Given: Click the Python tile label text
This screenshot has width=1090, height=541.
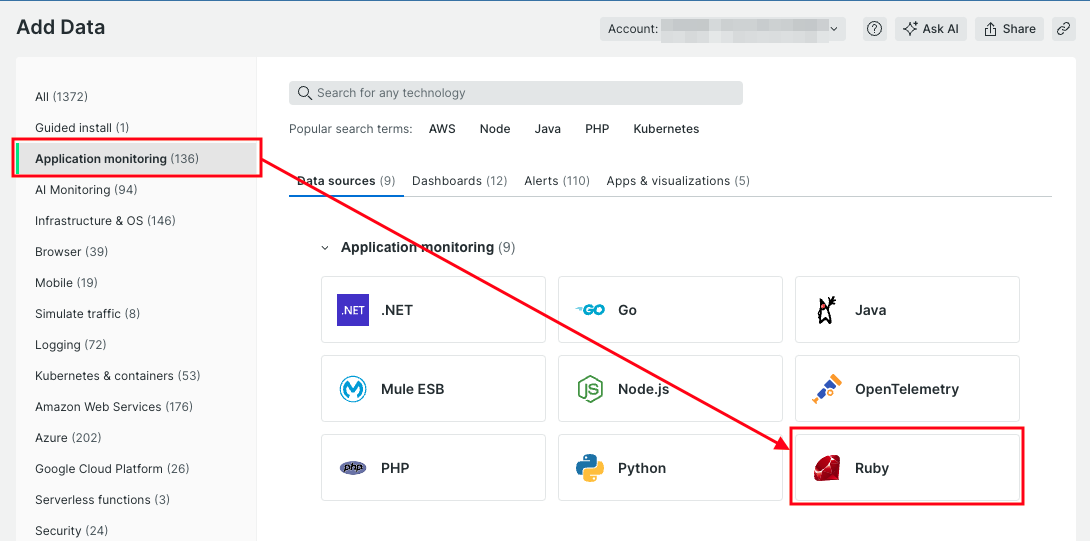Looking at the screenshot, I should click(x=642, y=469).
